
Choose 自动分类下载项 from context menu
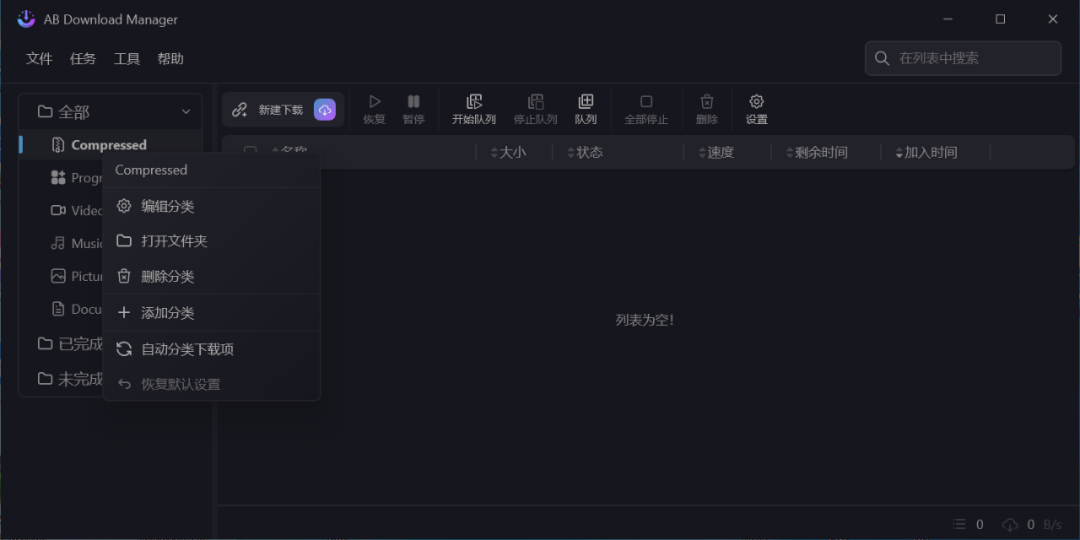coord(211,349)
